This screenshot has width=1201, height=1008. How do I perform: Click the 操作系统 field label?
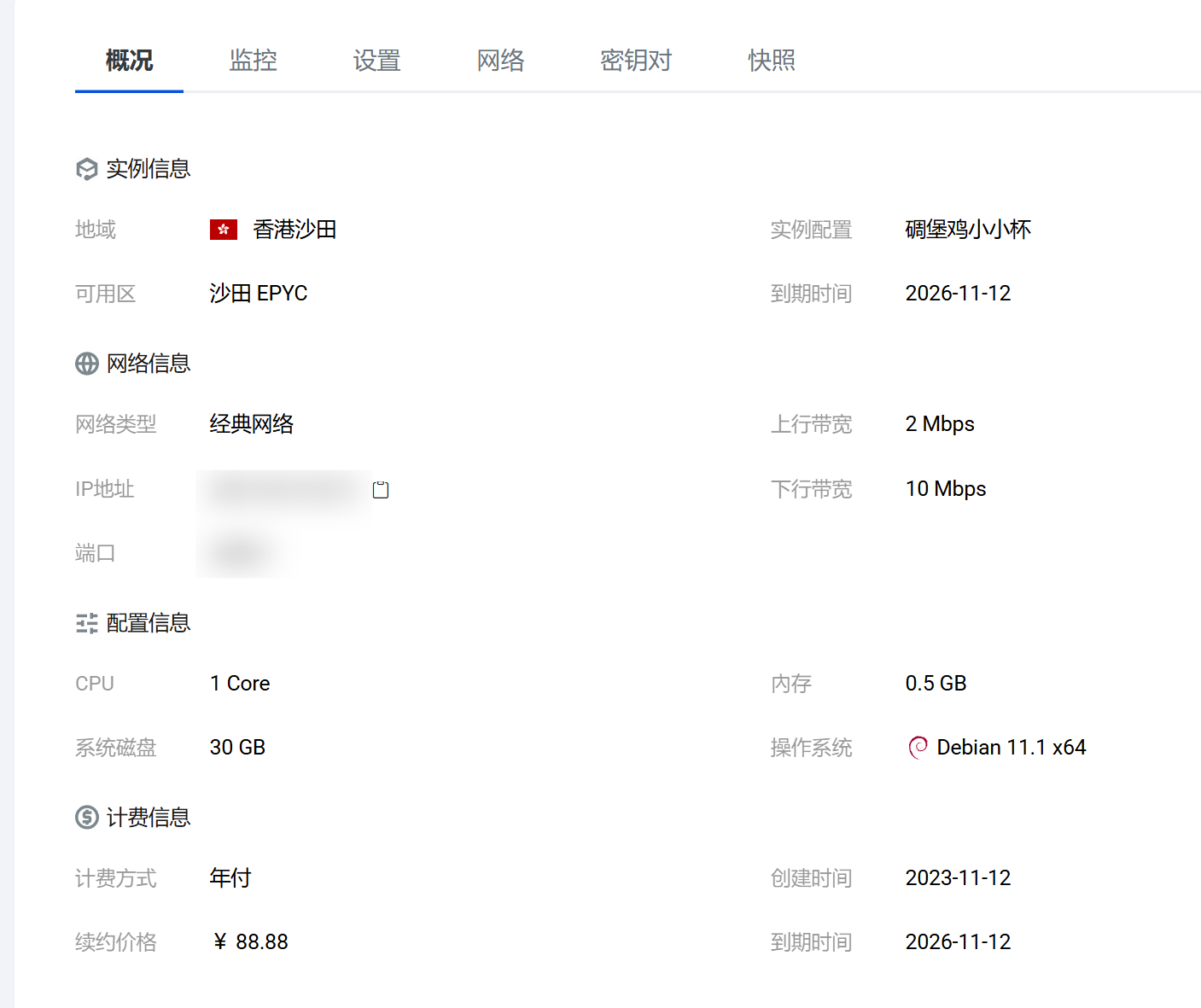(812, 748)
